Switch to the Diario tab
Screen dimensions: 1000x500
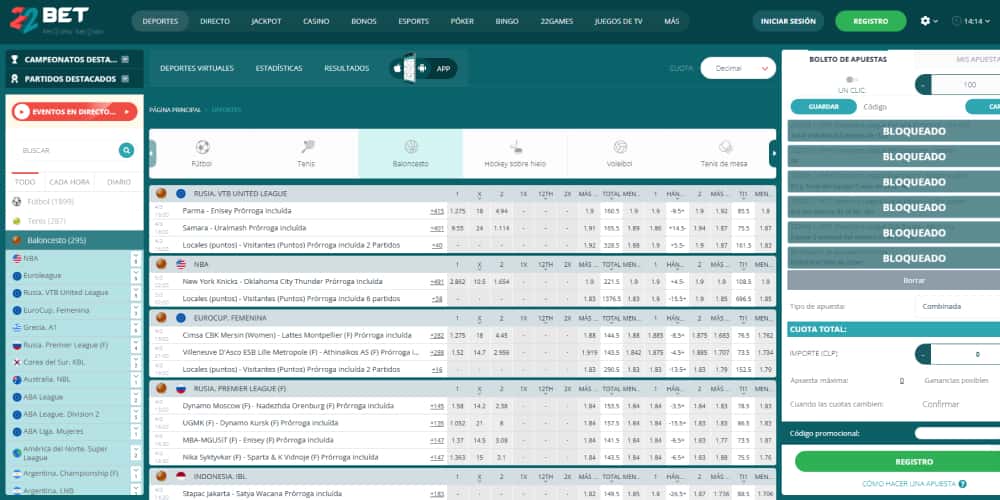pyautogui.click(x=119, y=182)
